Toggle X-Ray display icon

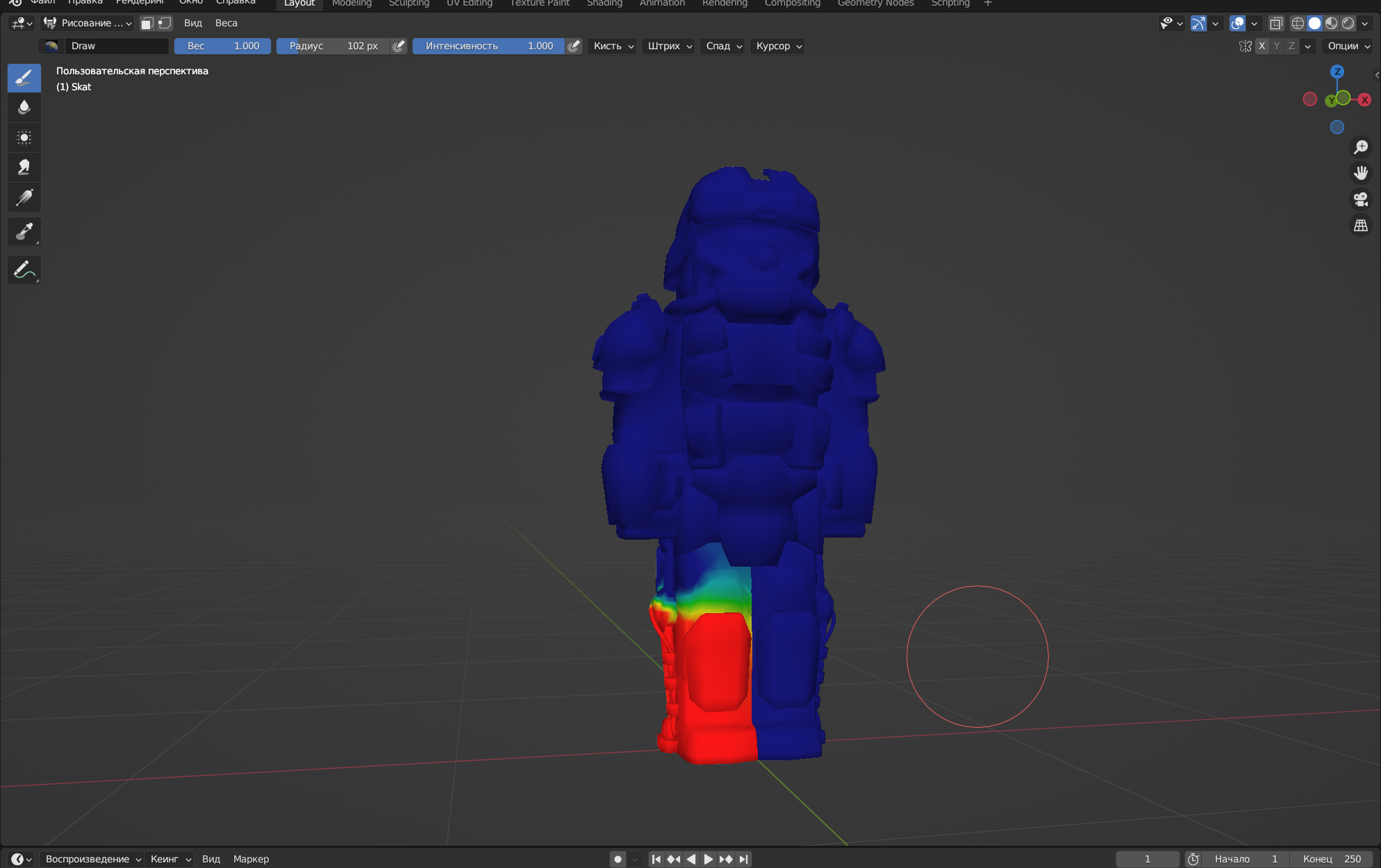(1276, 23)
